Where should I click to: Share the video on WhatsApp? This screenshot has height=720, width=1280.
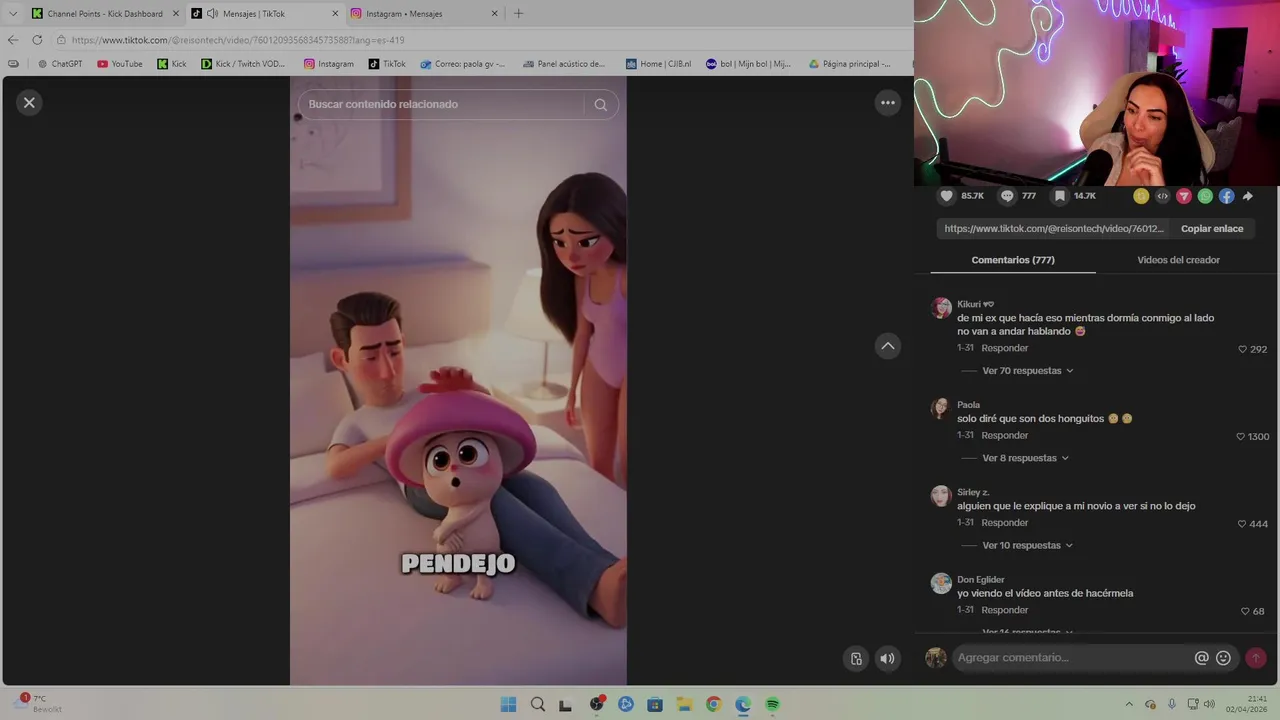coord(1205,196)
